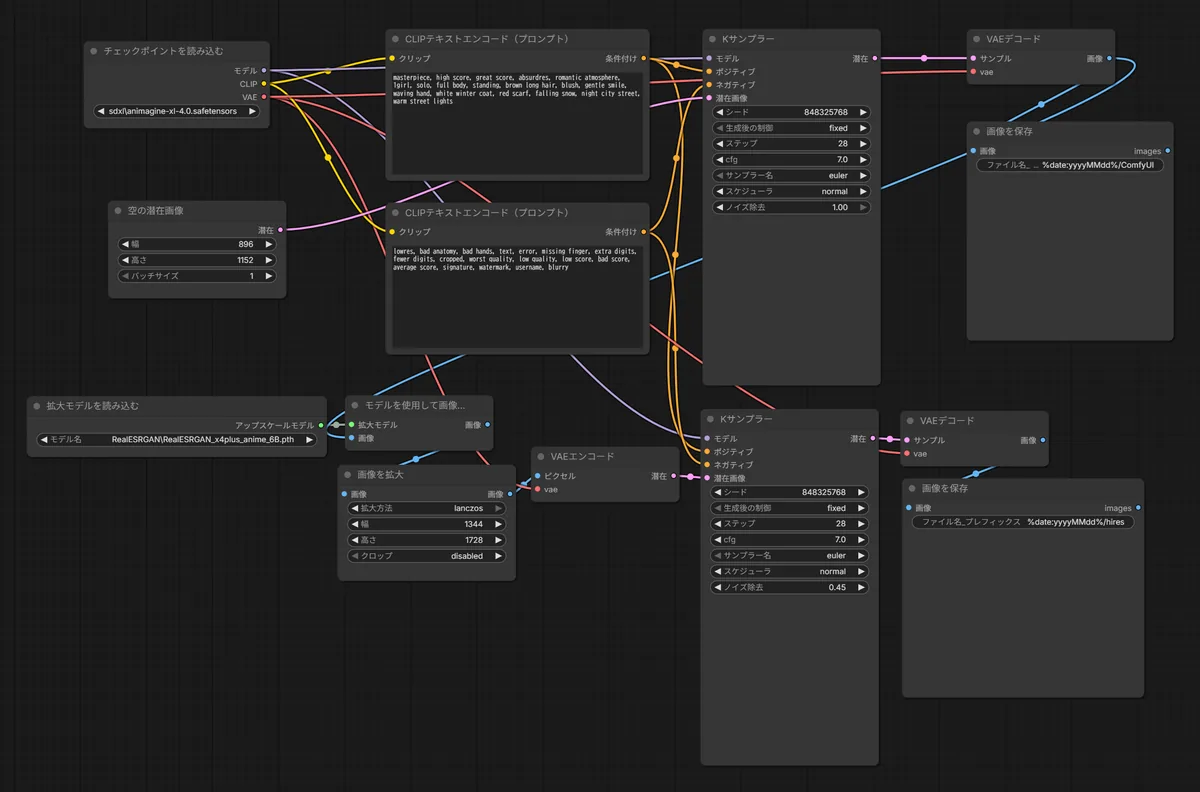The width and height of the screenshot is (1200, 792).
Task: Click the left arrow of 幅 1344
Action: [353, 524]
